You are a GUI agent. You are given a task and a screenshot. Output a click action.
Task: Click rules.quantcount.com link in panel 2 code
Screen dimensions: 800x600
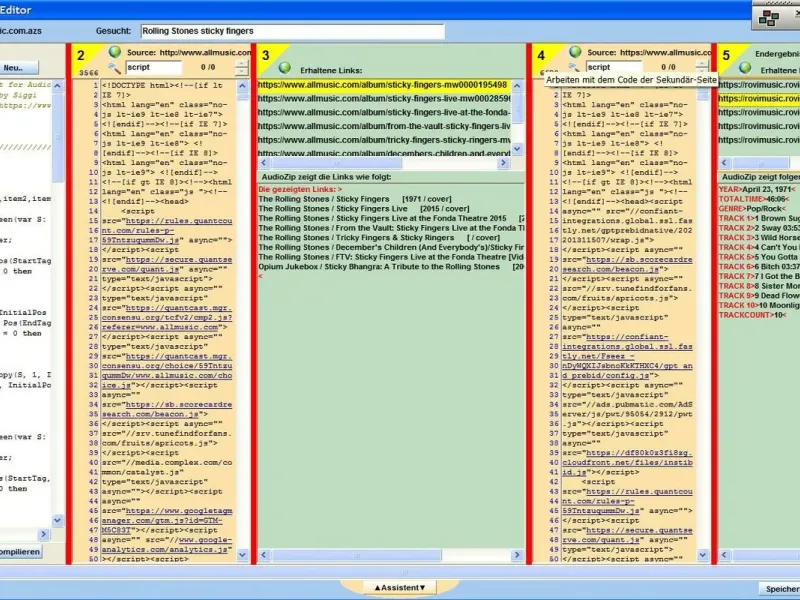click(x=167, y=231)
